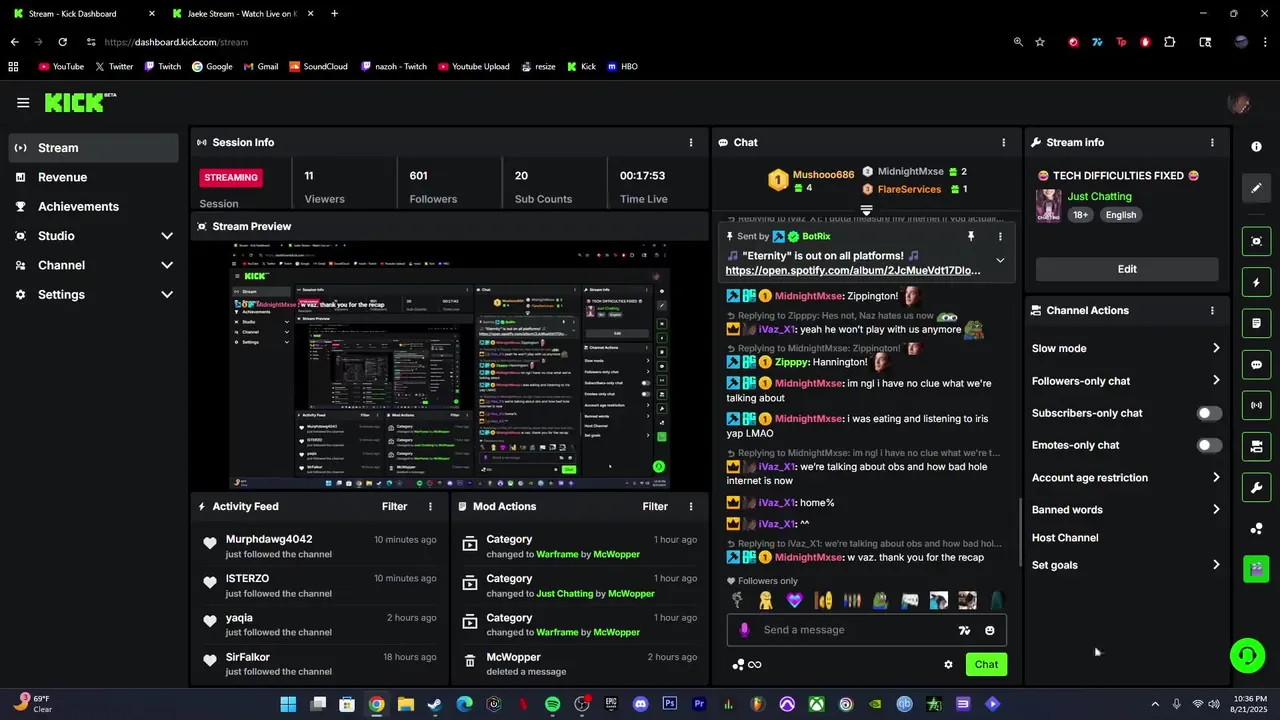Open chat settings gear icon
Screen dimensions: 1280x720
pyautogui.click(x=948, y=664)
